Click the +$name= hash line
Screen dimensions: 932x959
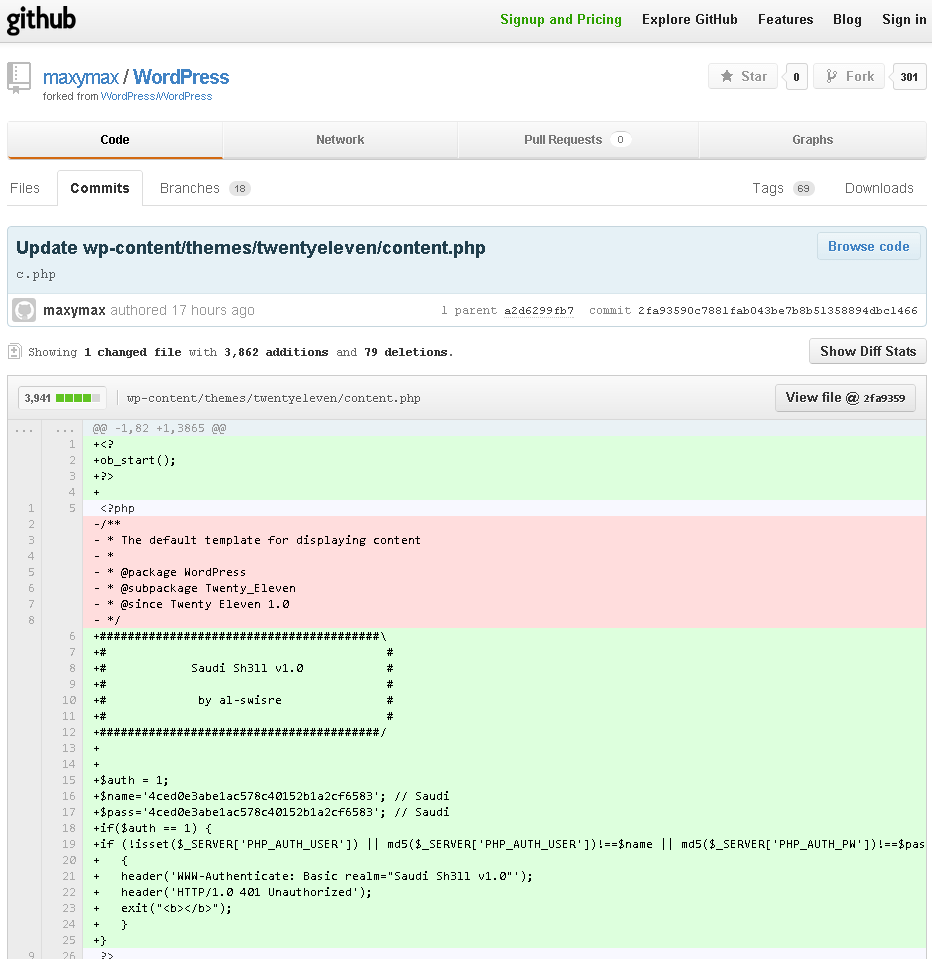504,796
